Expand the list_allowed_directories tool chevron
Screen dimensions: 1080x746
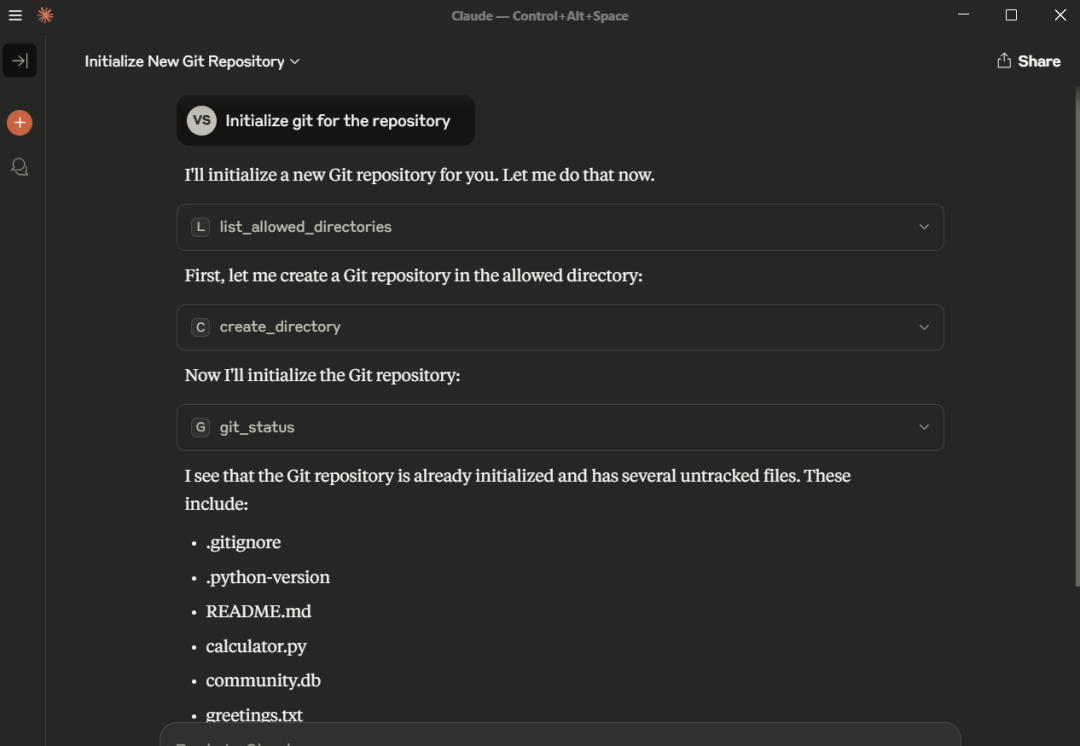[924, 227]
